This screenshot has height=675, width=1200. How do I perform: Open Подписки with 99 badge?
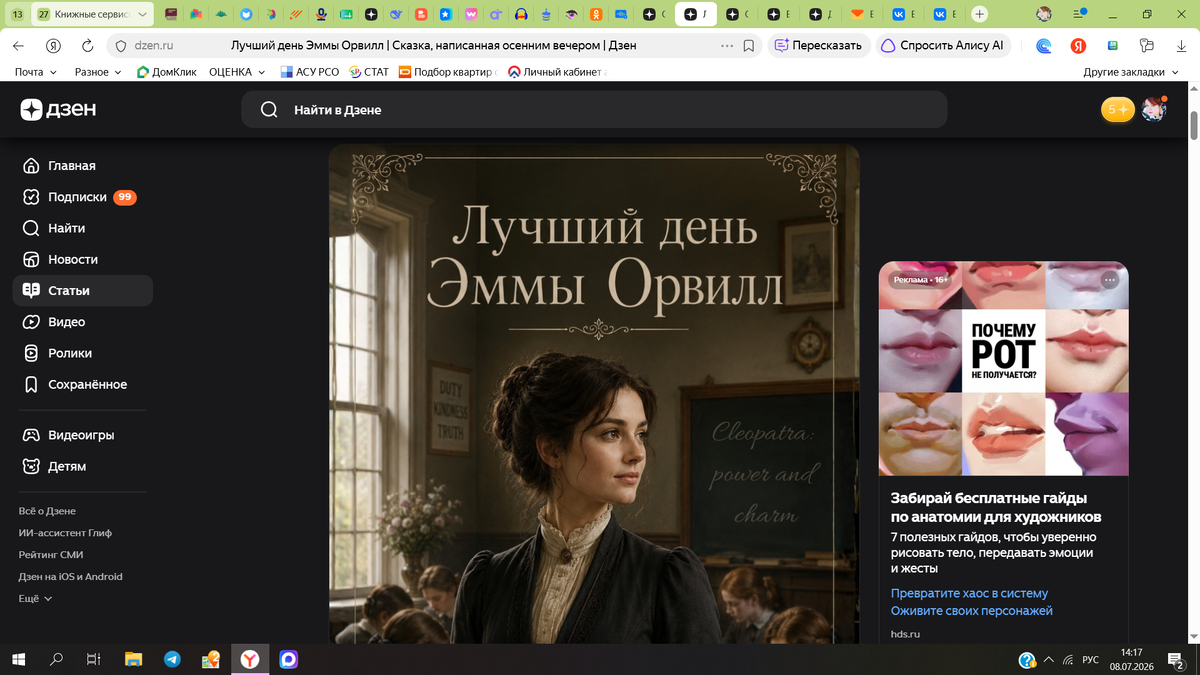click(79, 197)
